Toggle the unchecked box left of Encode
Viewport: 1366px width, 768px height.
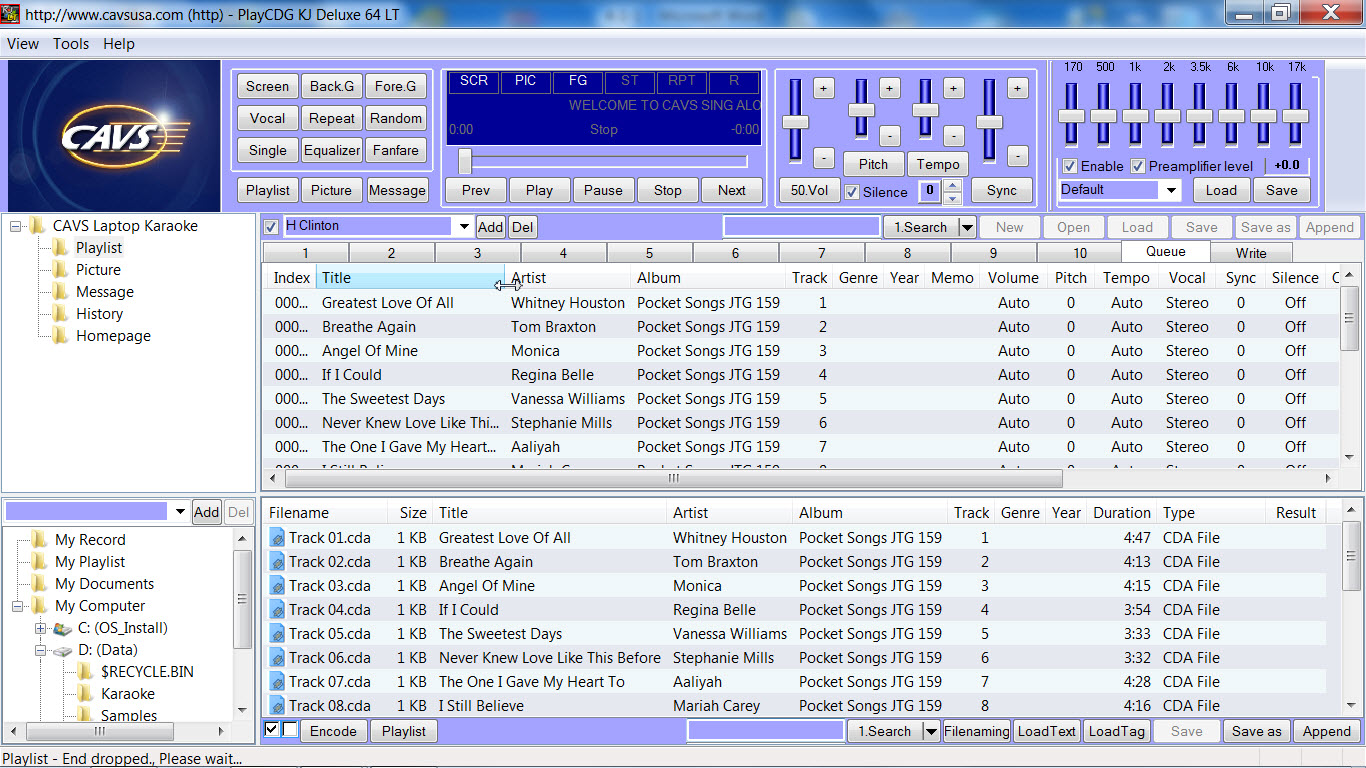click(x=290, y=730)
